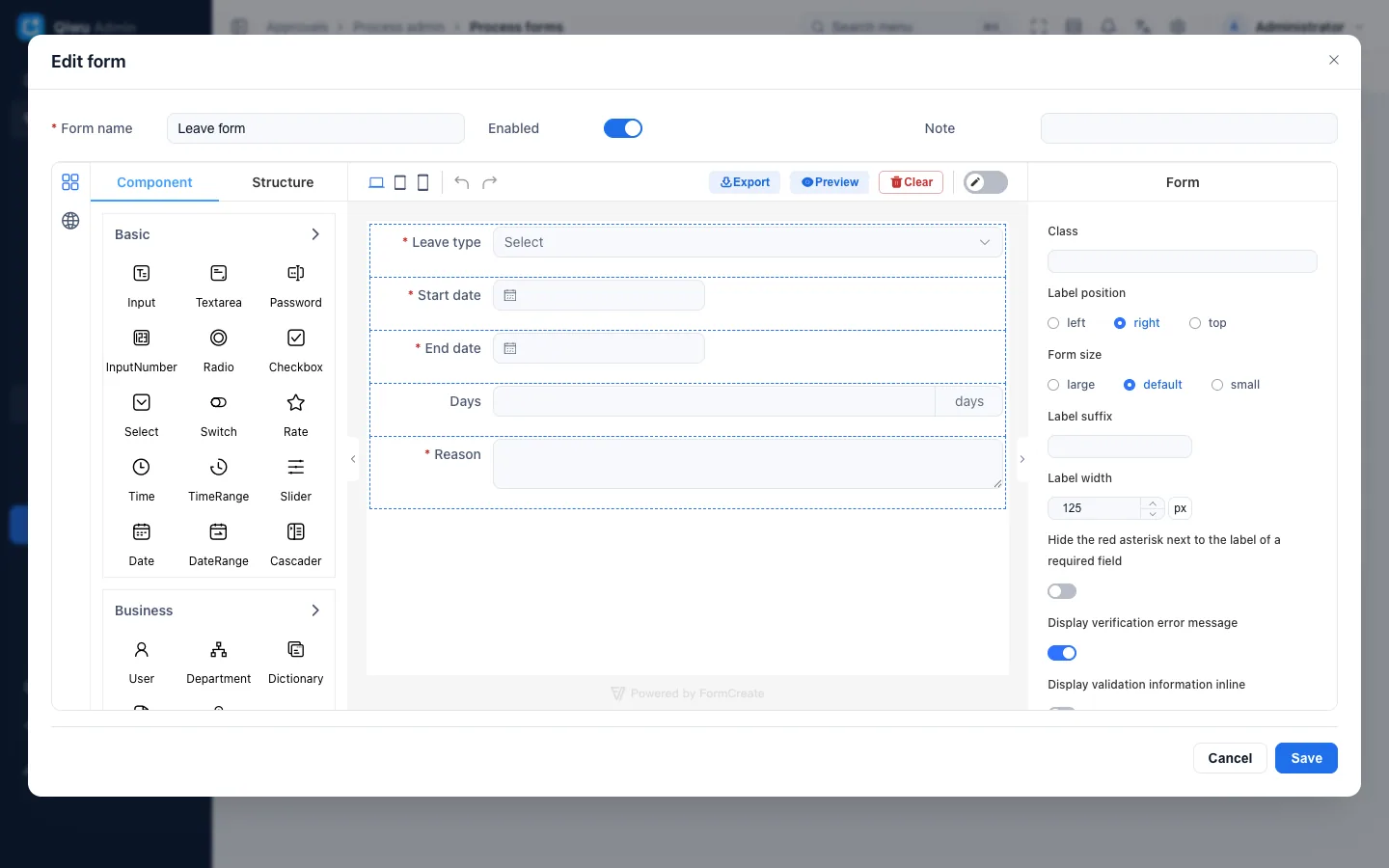Image resolution: width=1389 pixels, height=868 pixels.
Task: Set label position to left
Action: [x=1067, y=323]
